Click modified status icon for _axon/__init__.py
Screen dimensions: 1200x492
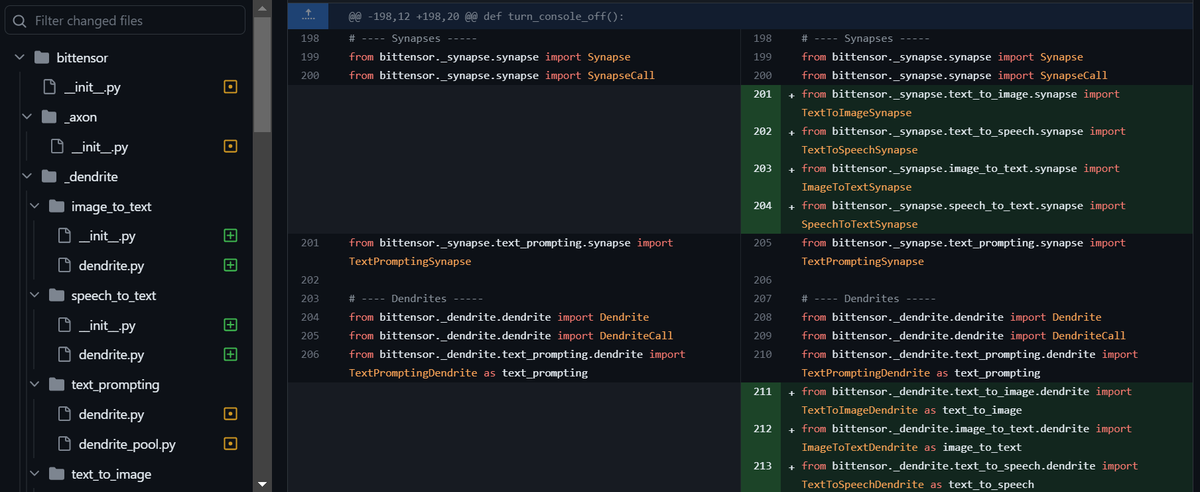tap(231, 147)
